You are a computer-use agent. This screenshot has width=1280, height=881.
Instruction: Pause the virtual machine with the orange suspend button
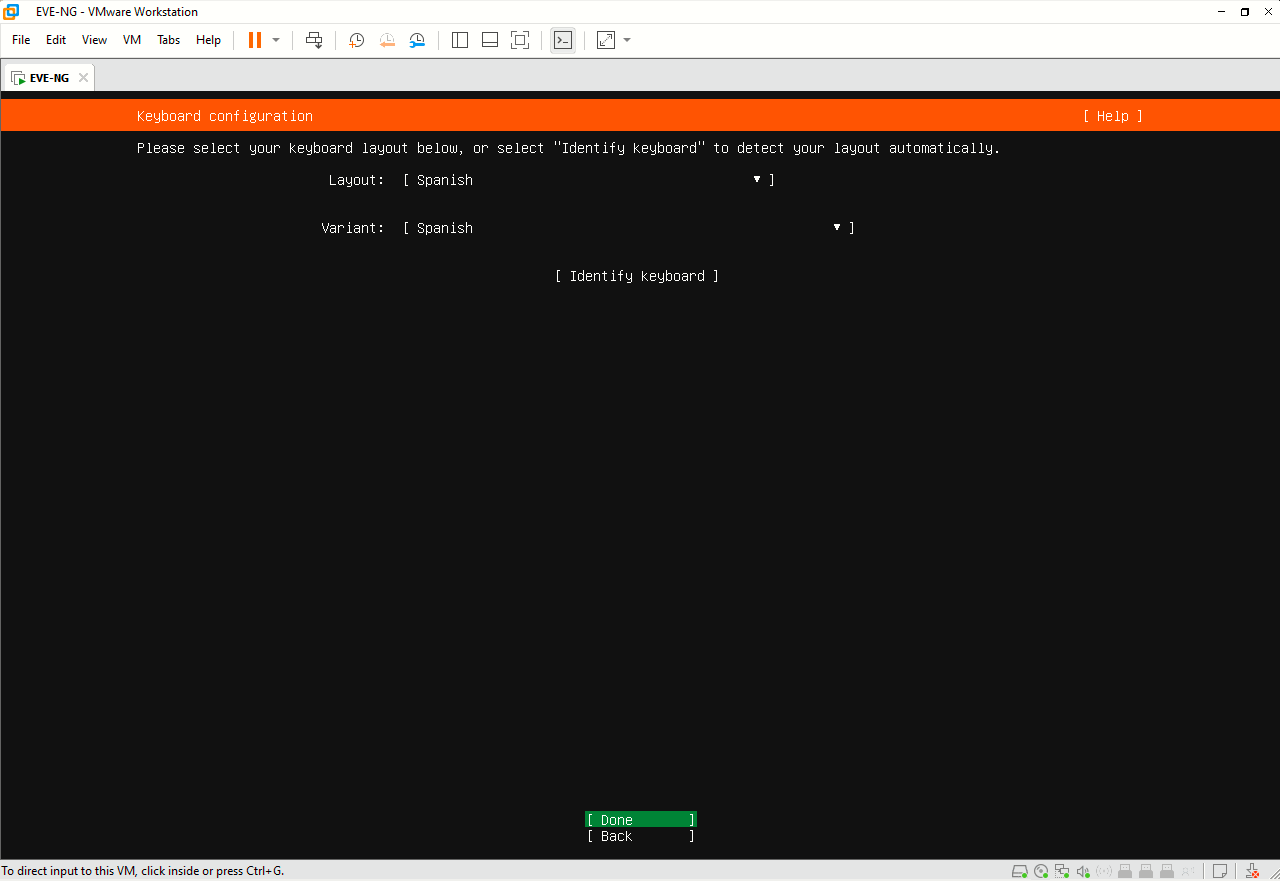click(255, 40)
